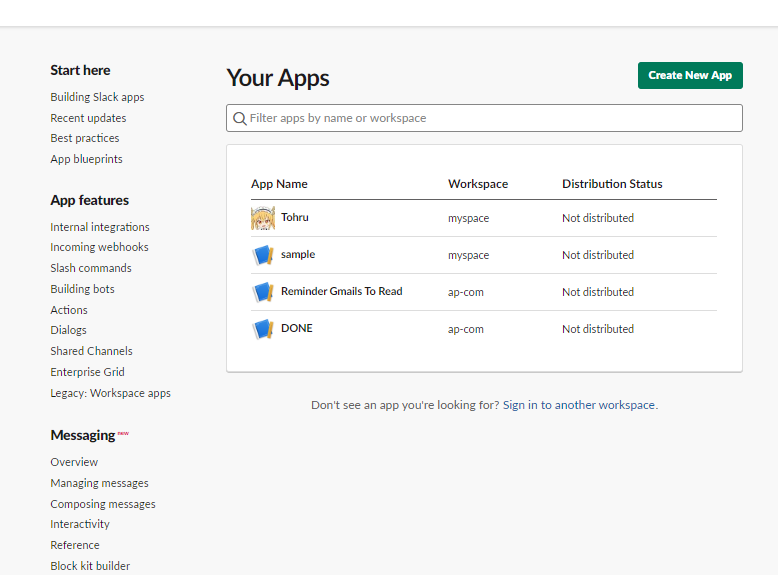This screenshot has height=575, width=778.
Task: Click the Distribution Status column header
Action: coord(612,184)
